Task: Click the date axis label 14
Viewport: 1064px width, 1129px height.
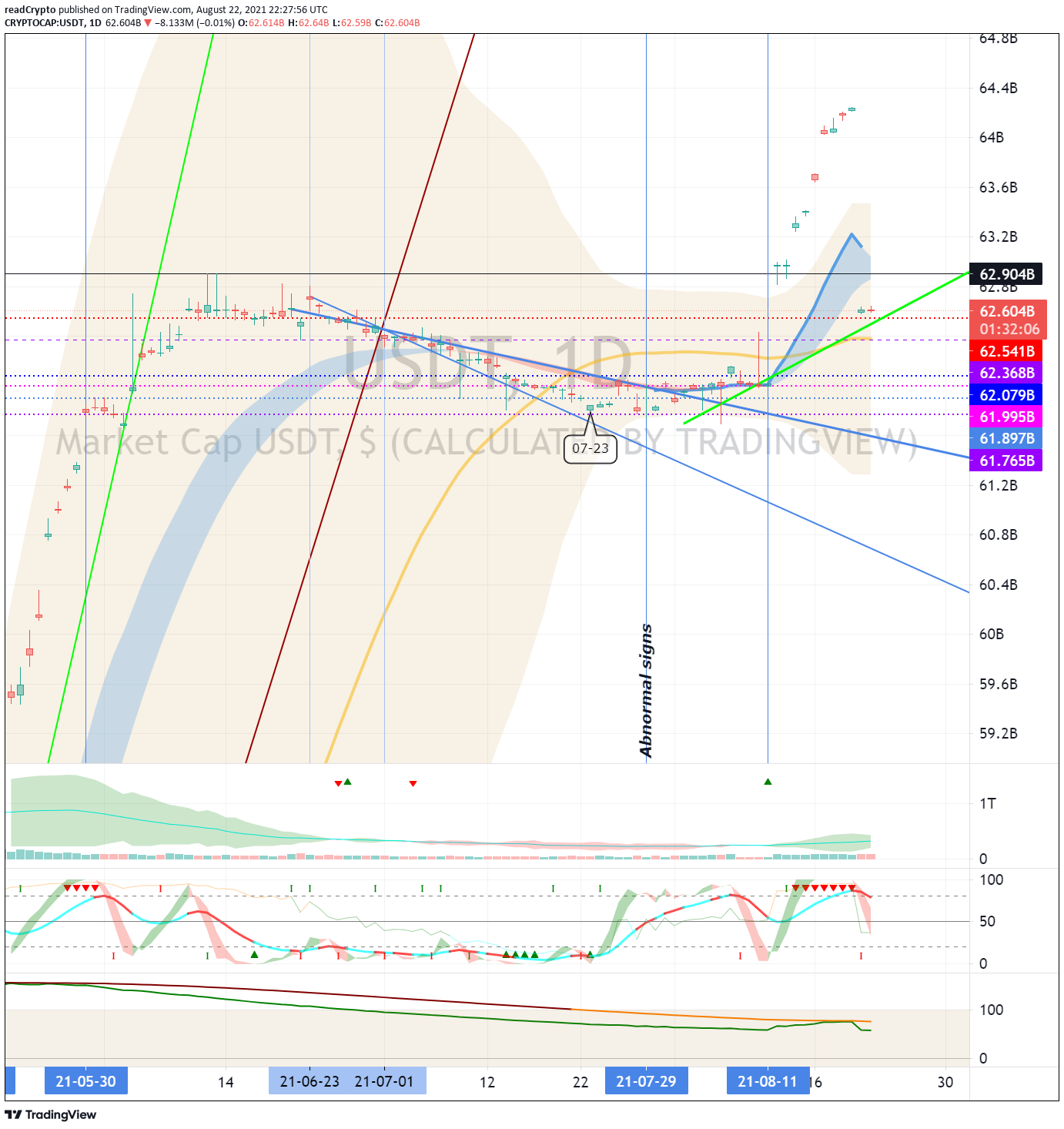Action: pyautogui.click(x=226, y=1082)
